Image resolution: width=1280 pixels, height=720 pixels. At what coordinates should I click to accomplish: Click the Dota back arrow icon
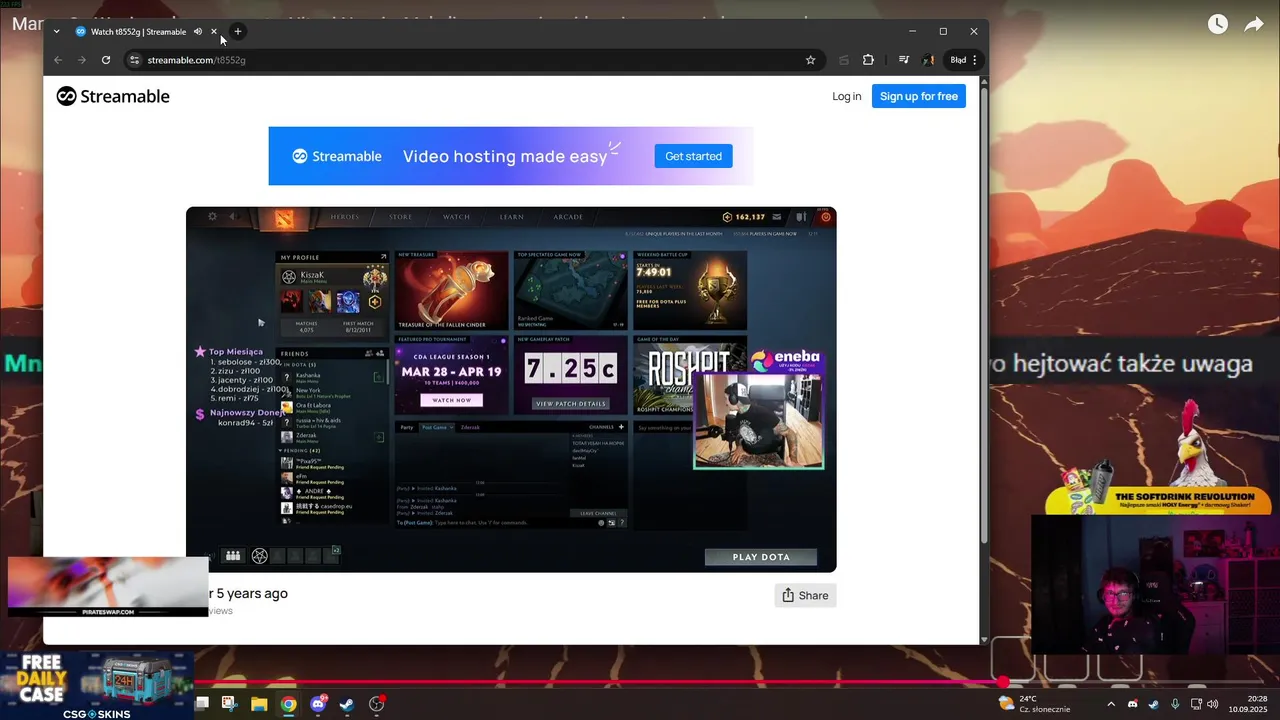(232, 216)
